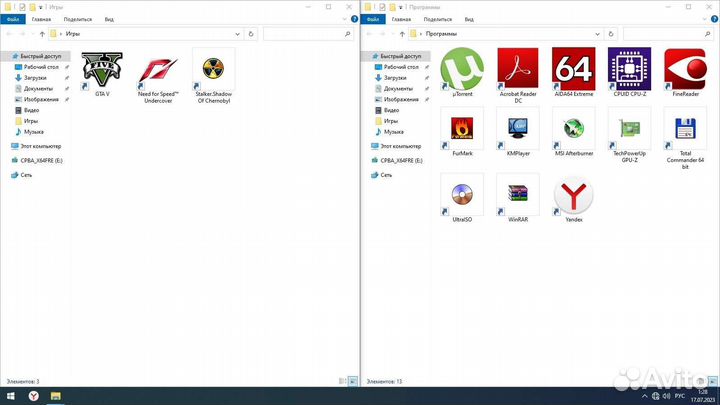Open the Windows Start menu
Viewport: 720px width, 405px height.
[x=11, y=396]
